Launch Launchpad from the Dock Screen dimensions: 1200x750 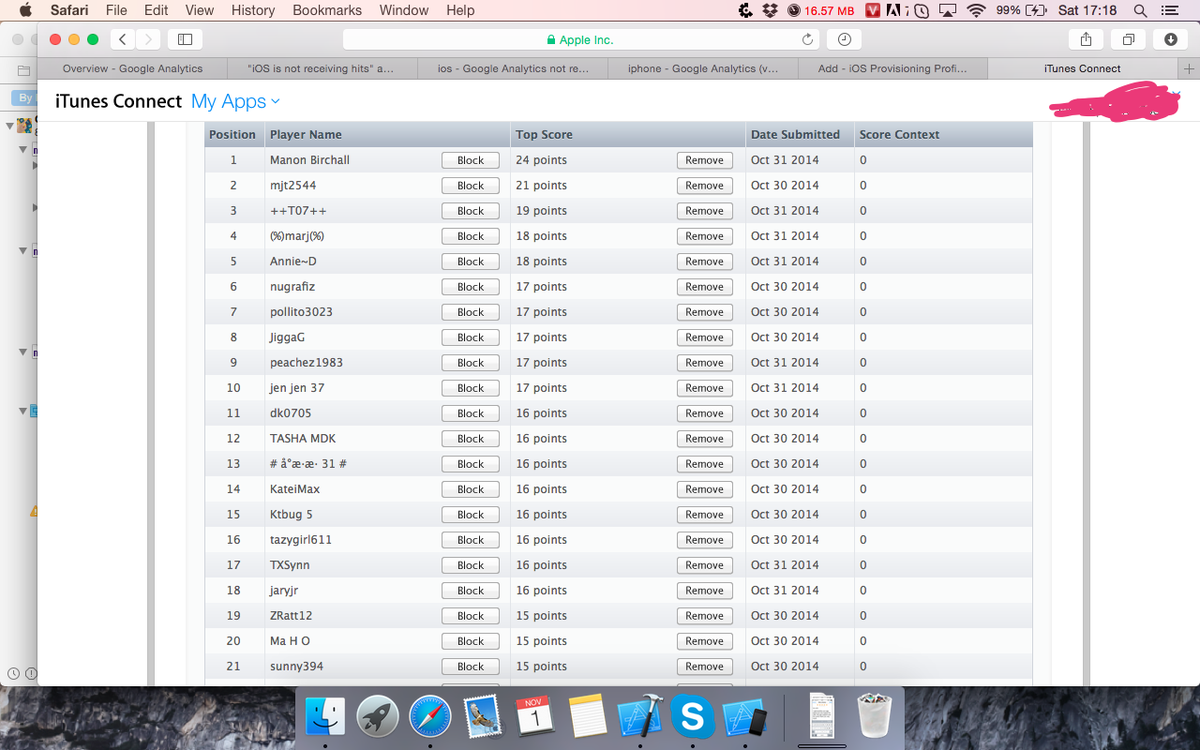tap(378, 716)
